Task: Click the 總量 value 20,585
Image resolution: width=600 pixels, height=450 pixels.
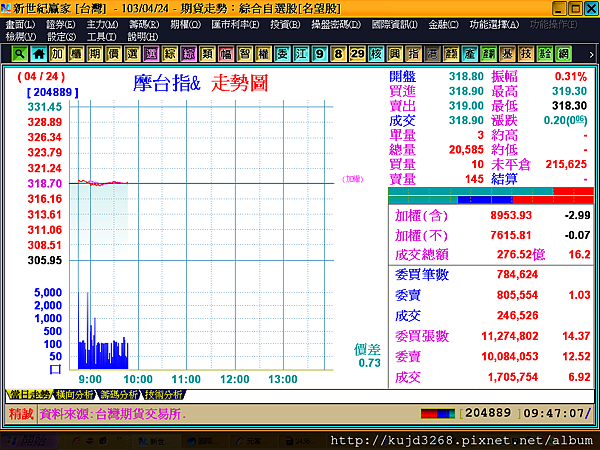Action: click(466, 150)
